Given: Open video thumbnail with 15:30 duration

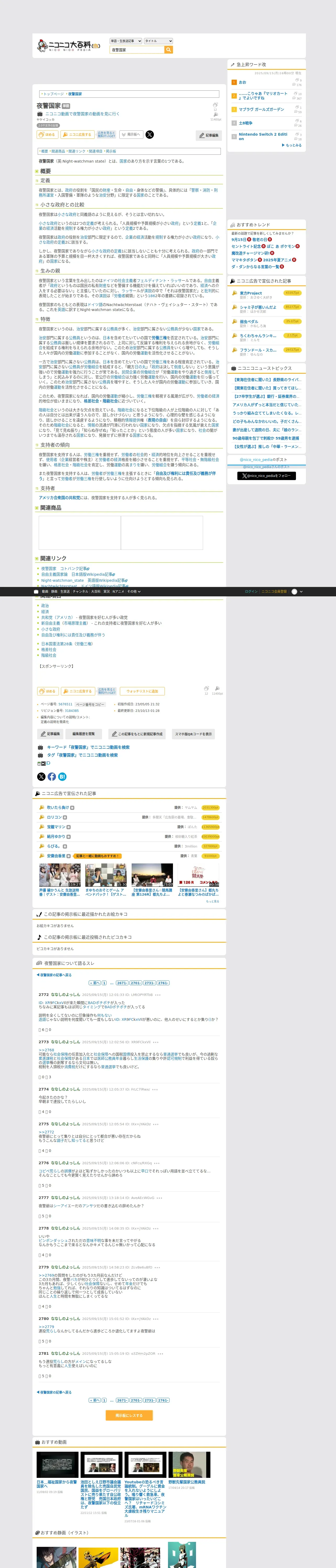Looking at the screenshot, I should click(106, 875).
